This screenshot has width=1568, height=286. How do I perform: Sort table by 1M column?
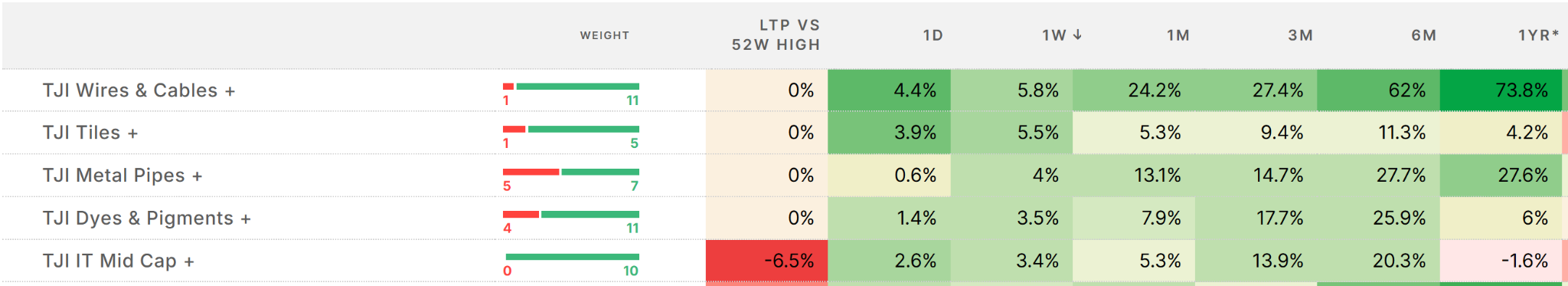(x=1178, y=35)
